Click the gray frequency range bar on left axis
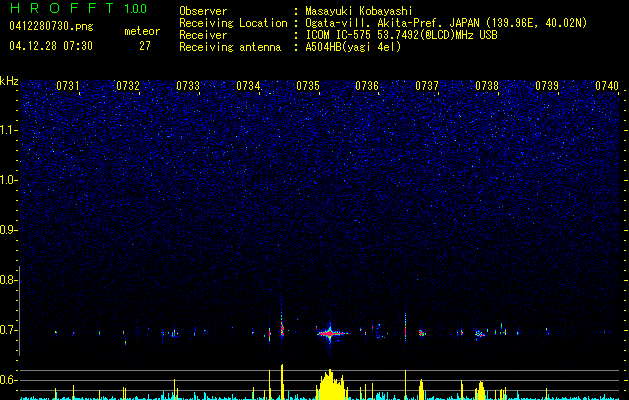The image size is (629, 400). click(x=19, y=311)
